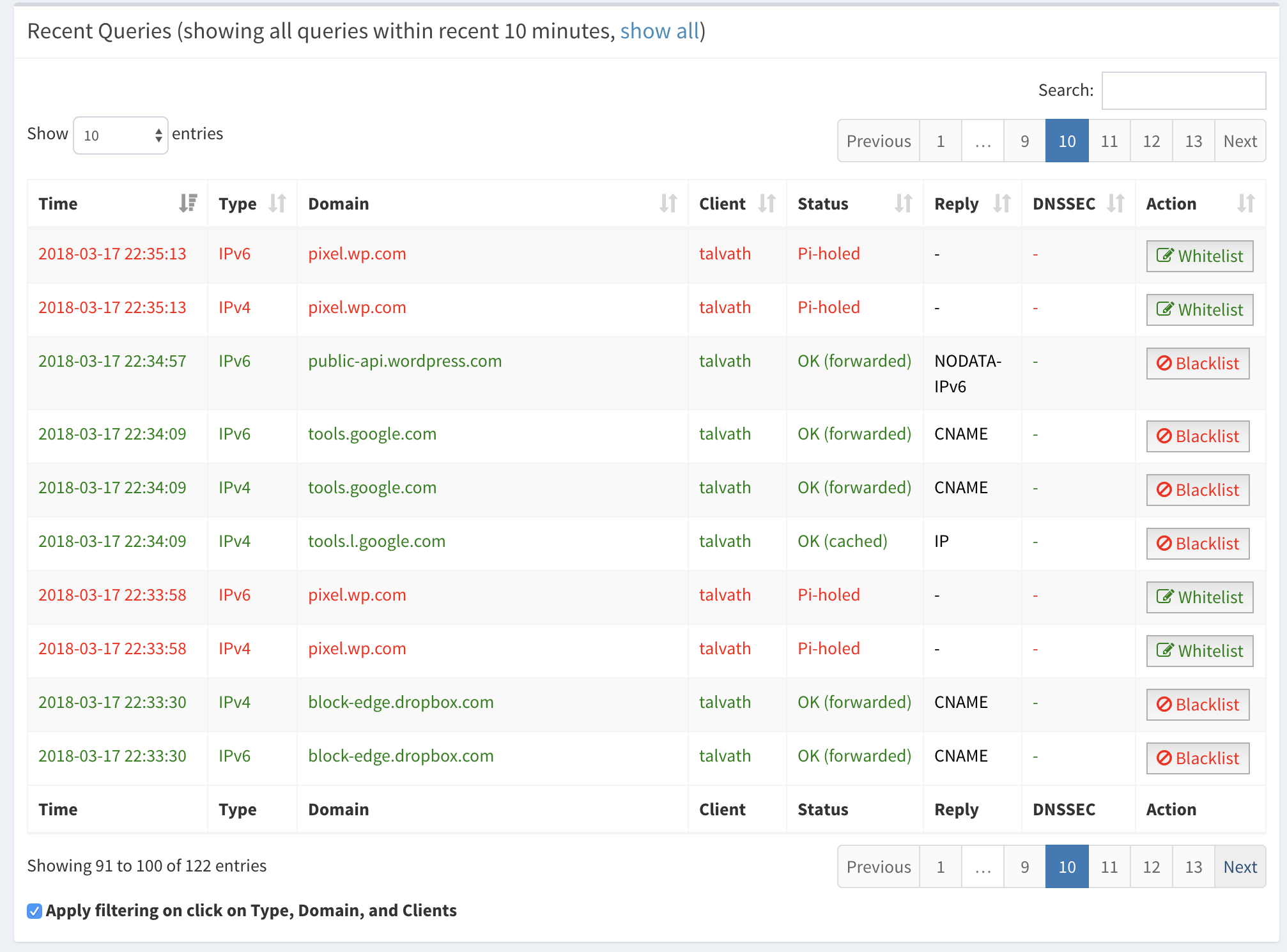1287x952 pixels.
Task: Whitelist pixel.wp.com IPv6 query at 22:33:58
Action: (x=1199, y=597)
